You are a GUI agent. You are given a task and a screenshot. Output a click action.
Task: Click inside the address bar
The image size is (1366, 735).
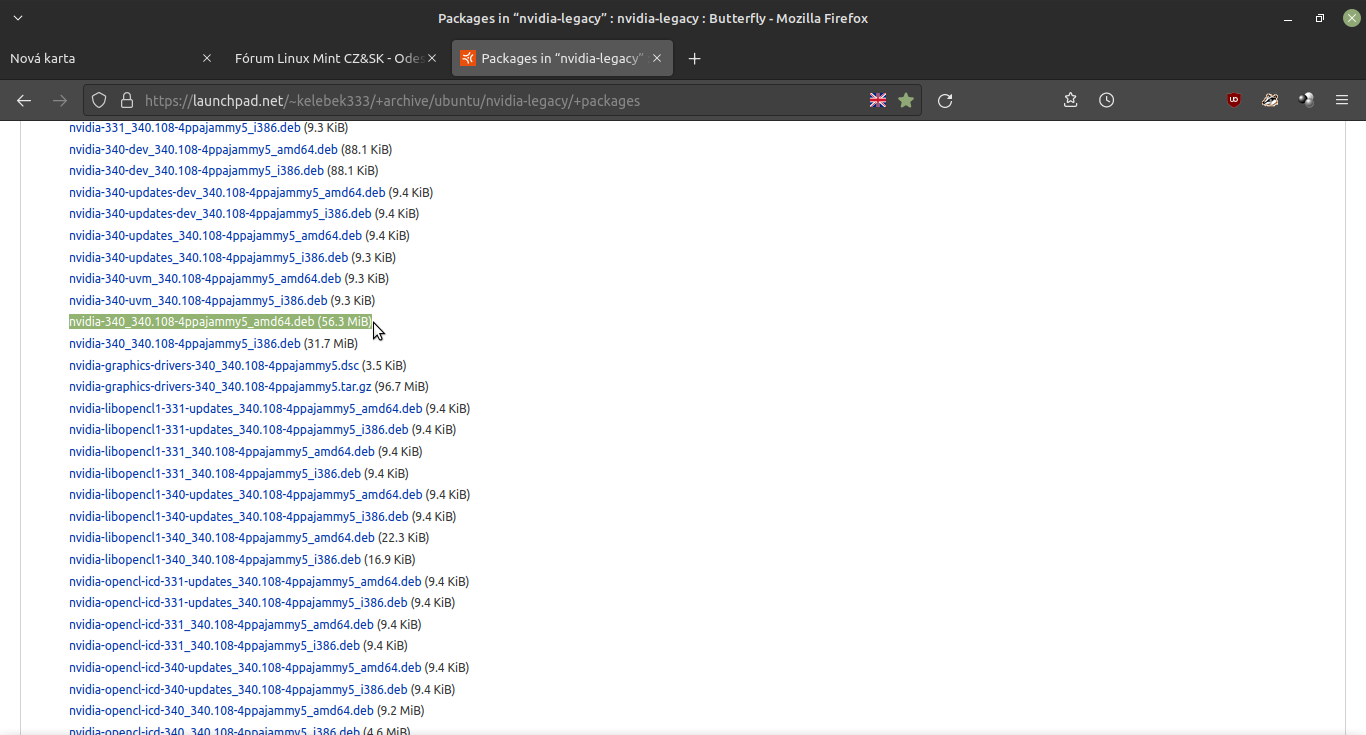point(500,100)
